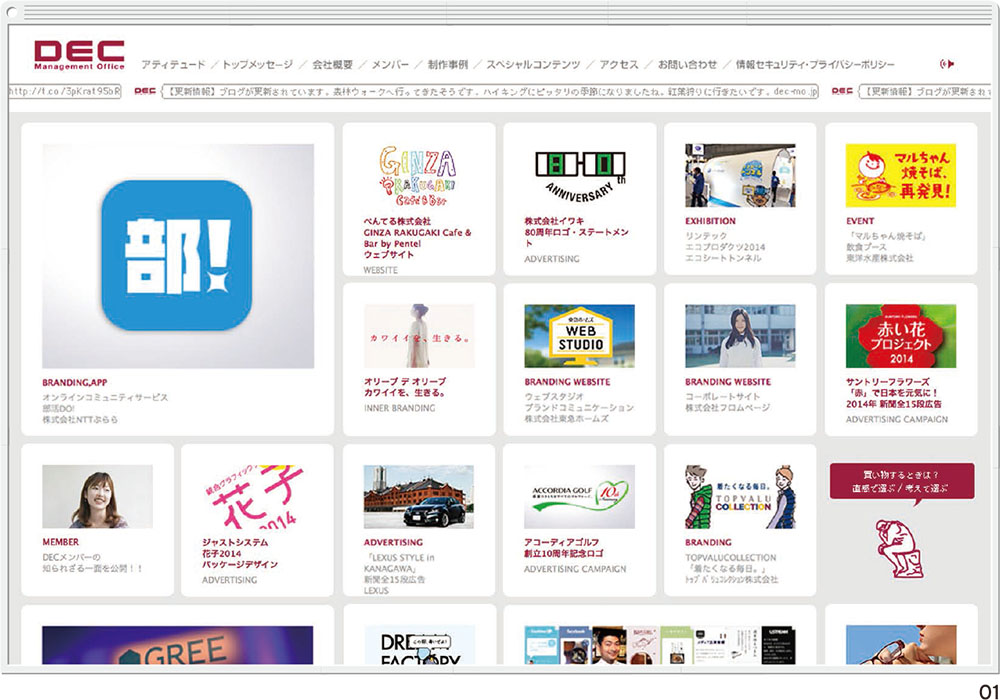Open the アティテュード menu item
This screenshot has height=700, width=1000.
173,64
